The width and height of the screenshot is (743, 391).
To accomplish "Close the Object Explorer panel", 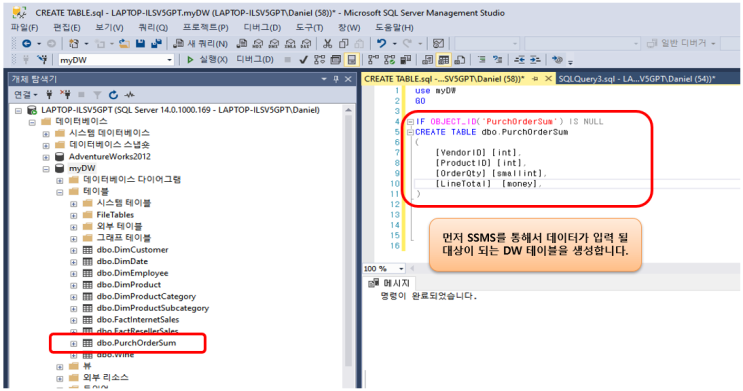I will click(348, 79).
